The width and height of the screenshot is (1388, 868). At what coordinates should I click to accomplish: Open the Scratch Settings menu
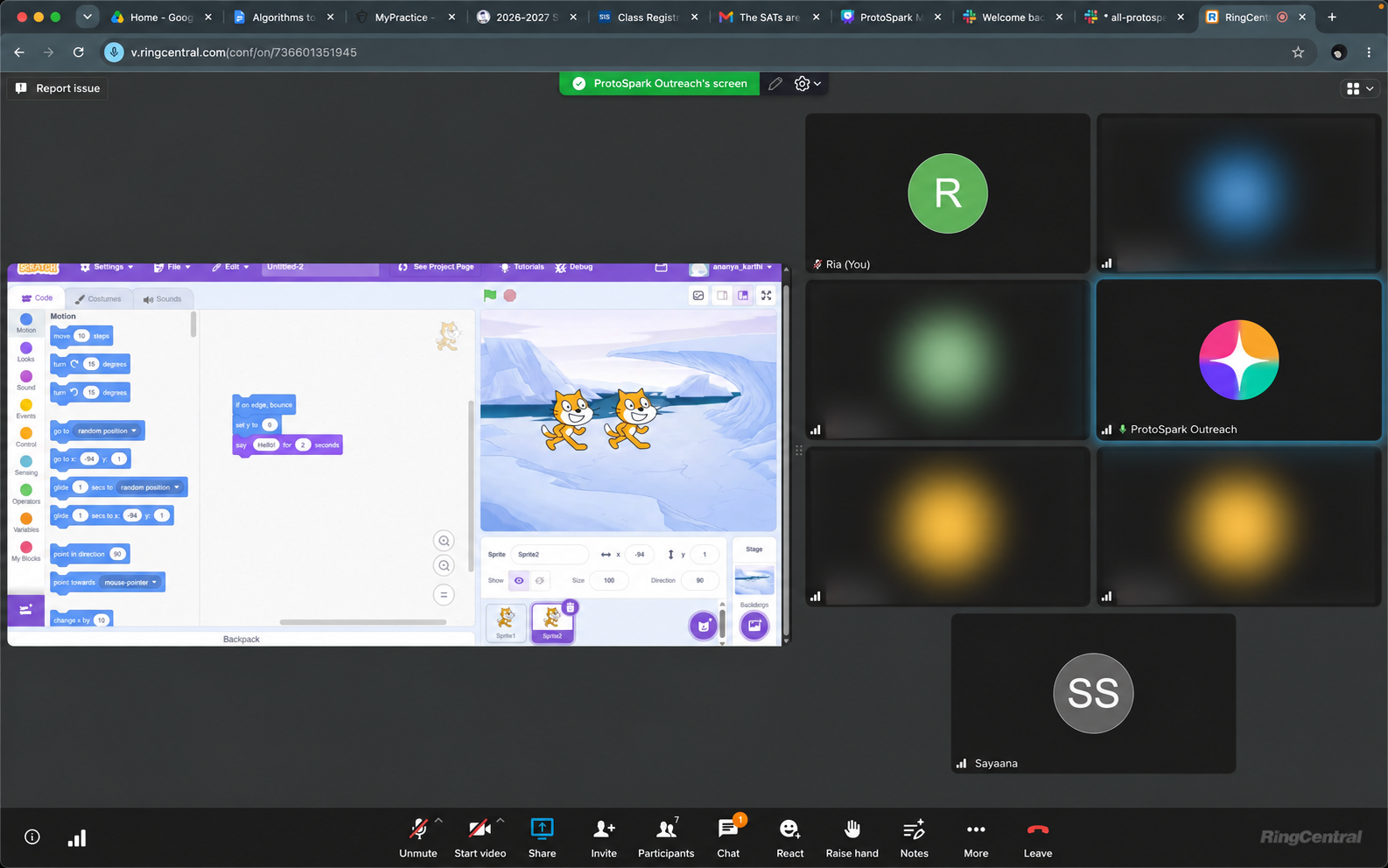click(107, 267)
